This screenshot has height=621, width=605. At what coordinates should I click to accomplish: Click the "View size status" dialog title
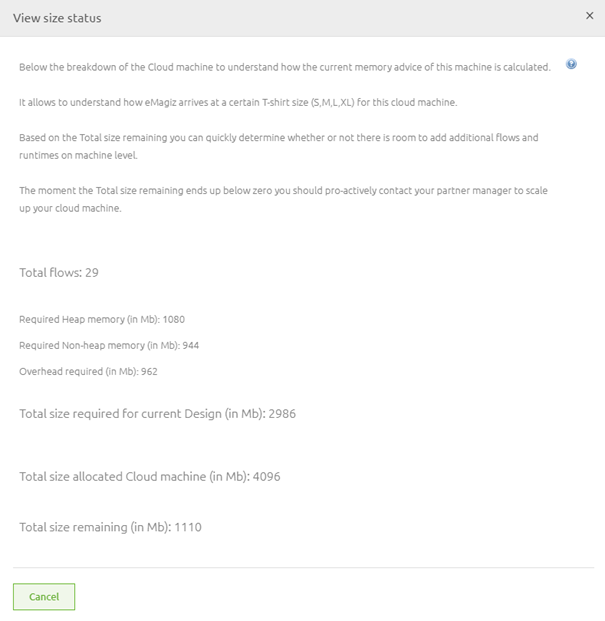[57, 18]
